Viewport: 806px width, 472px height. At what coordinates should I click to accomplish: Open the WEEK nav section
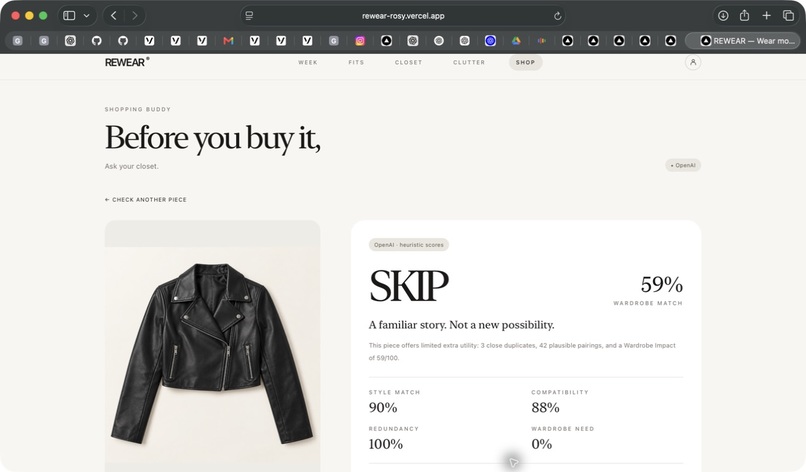[308, 62]
